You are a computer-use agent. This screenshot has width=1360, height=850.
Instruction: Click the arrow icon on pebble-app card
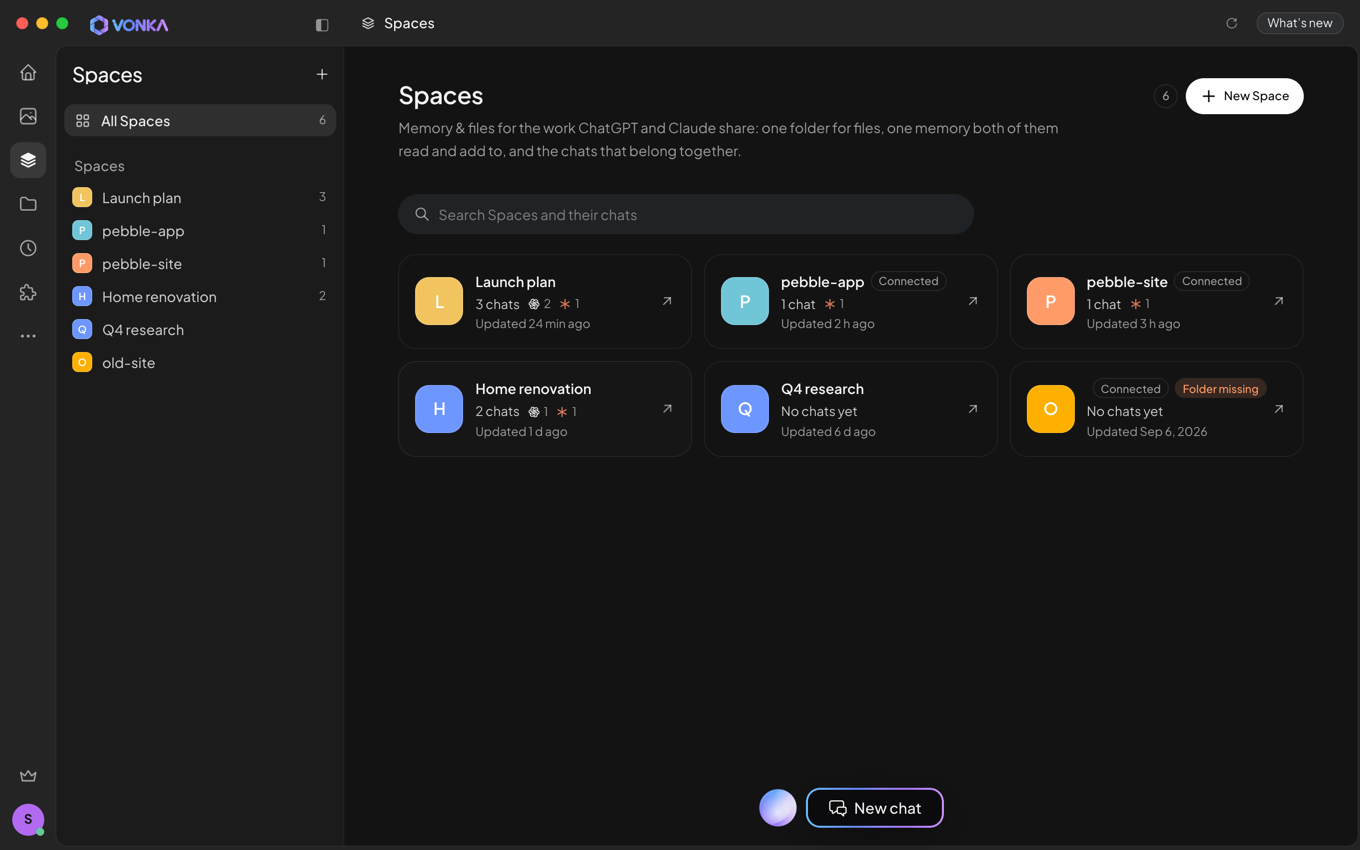973,301
